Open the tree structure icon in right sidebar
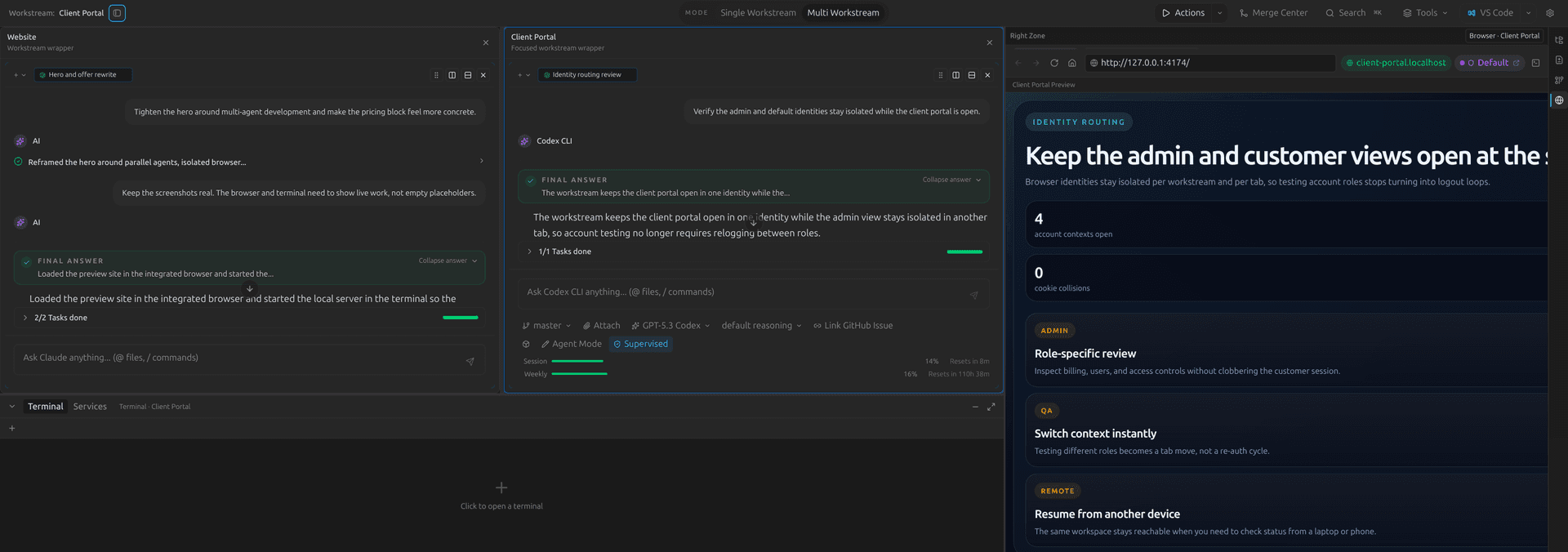Viewport: 1568px width, 552px height. pyautogui.click(x=1559, y=40)
